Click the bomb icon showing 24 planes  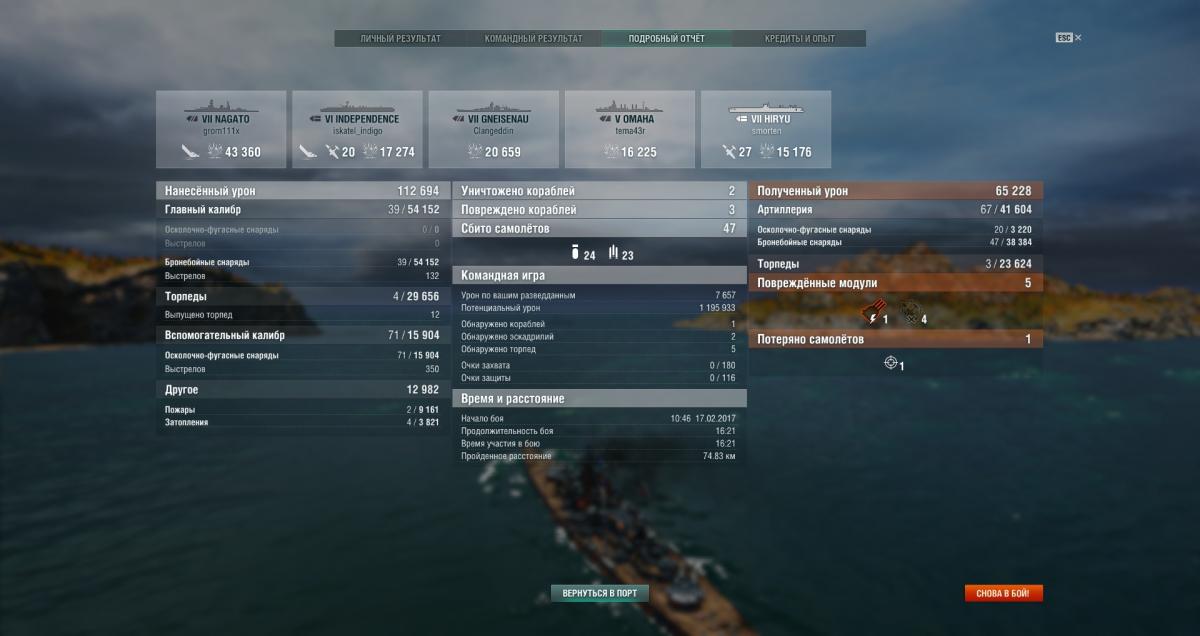[574, 253]
